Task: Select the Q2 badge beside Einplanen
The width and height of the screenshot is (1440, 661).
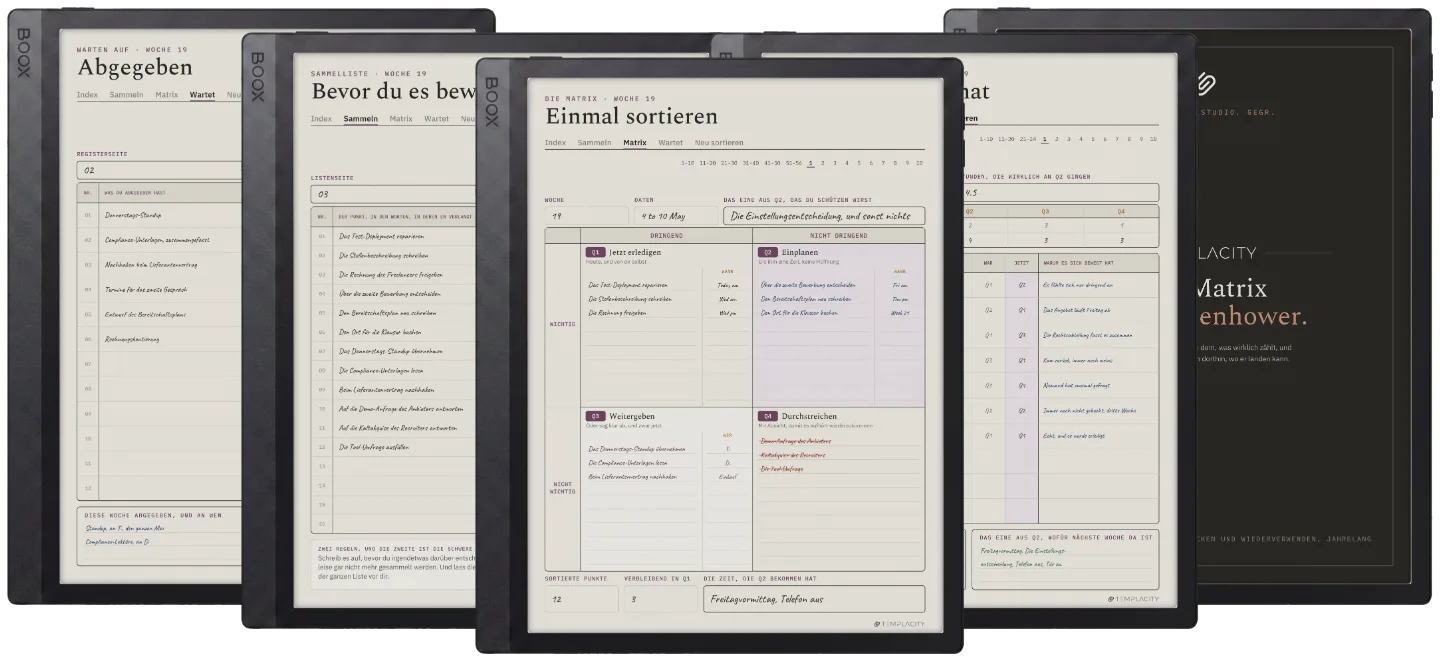Action: [768, 252]
